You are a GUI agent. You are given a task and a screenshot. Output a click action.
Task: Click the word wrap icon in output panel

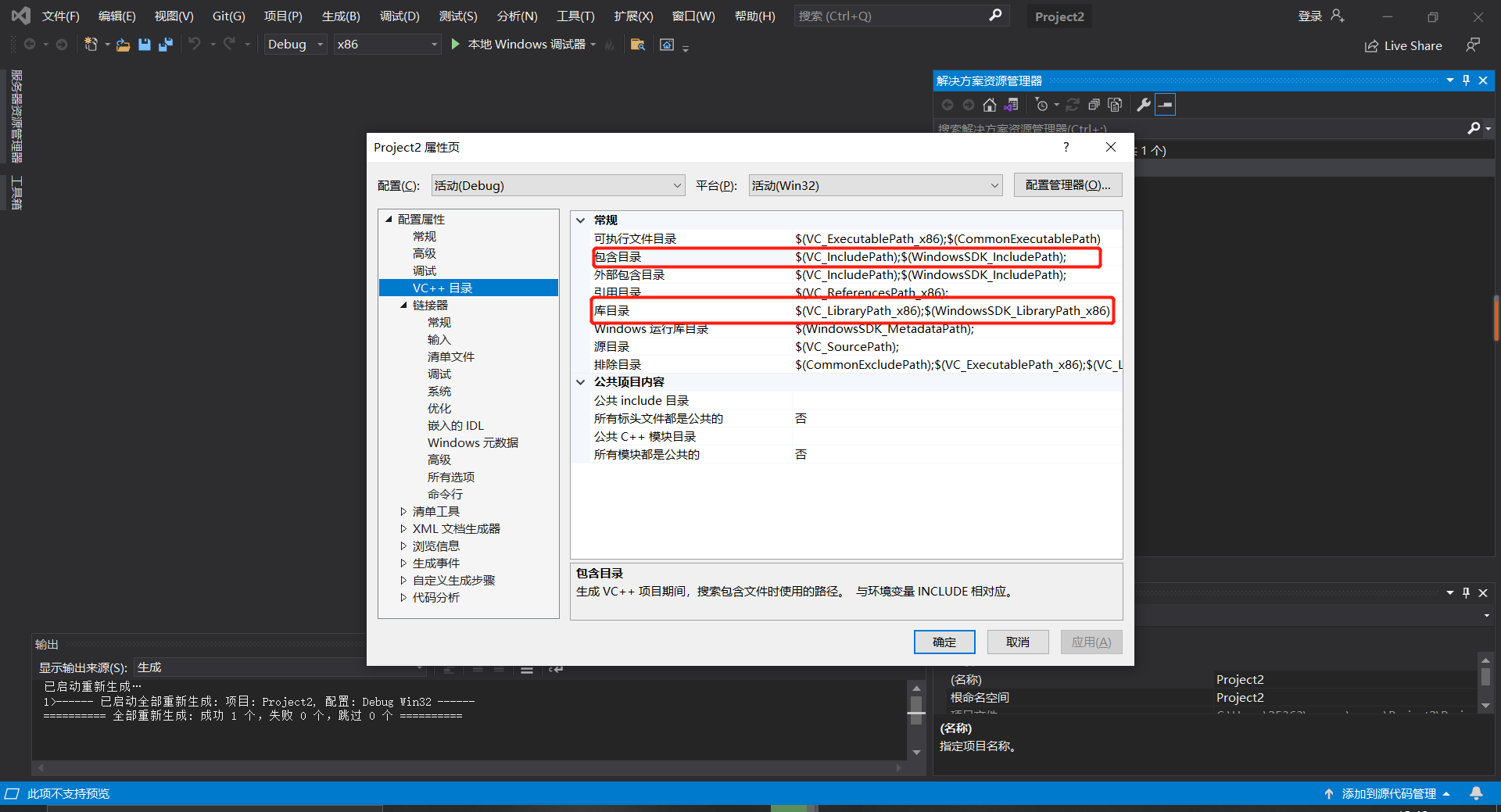point(555,670)
